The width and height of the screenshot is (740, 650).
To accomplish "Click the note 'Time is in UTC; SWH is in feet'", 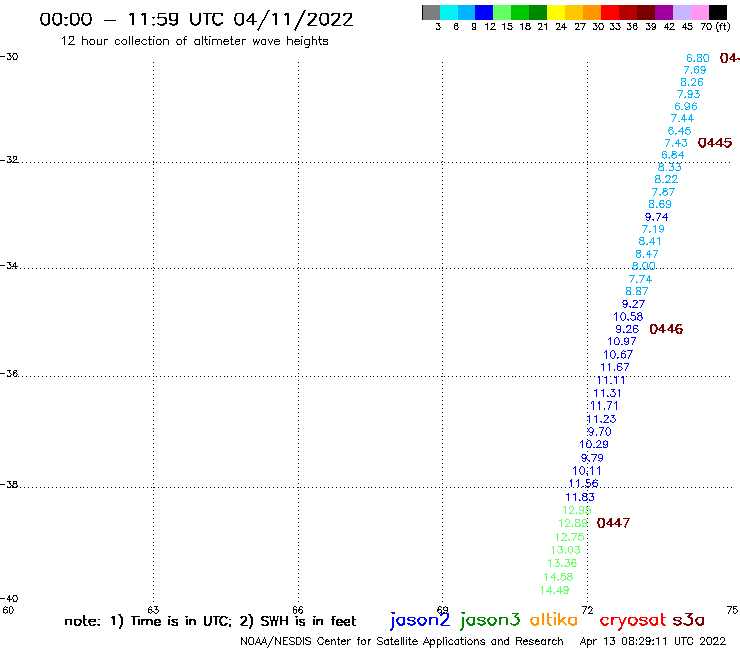I will point(210,621).
